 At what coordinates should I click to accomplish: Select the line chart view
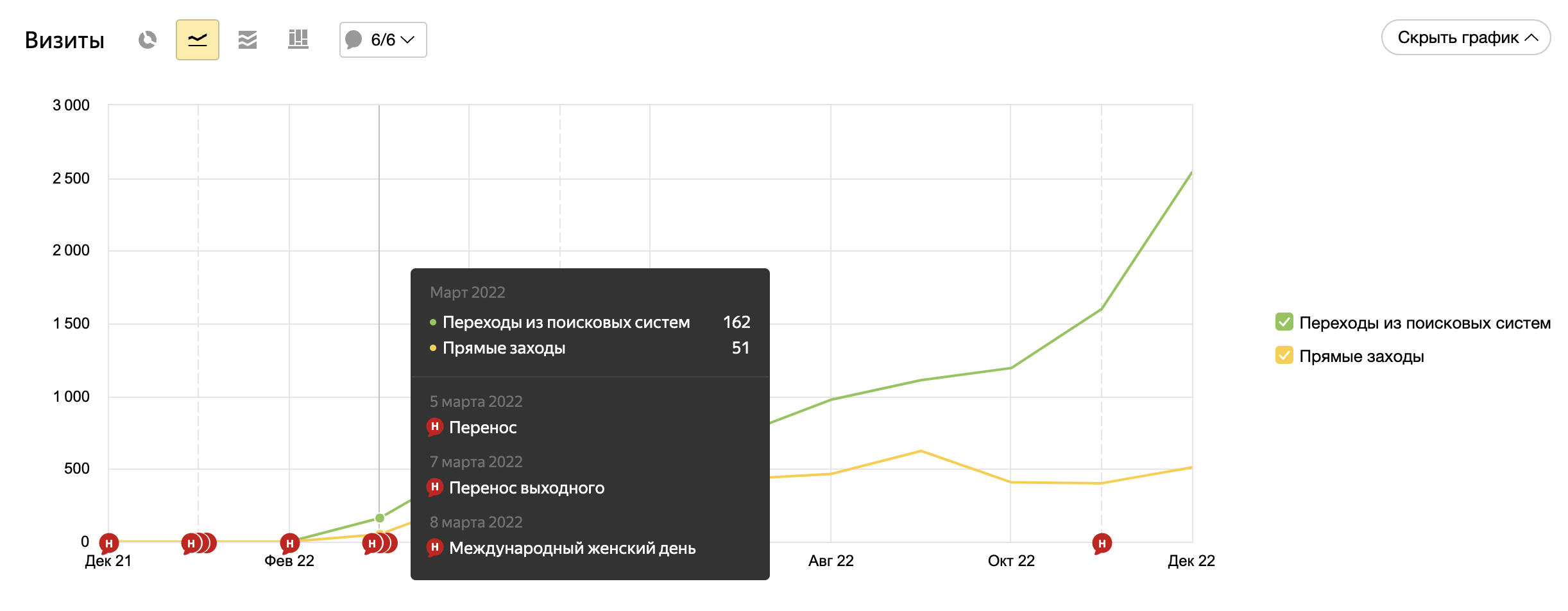198,40
